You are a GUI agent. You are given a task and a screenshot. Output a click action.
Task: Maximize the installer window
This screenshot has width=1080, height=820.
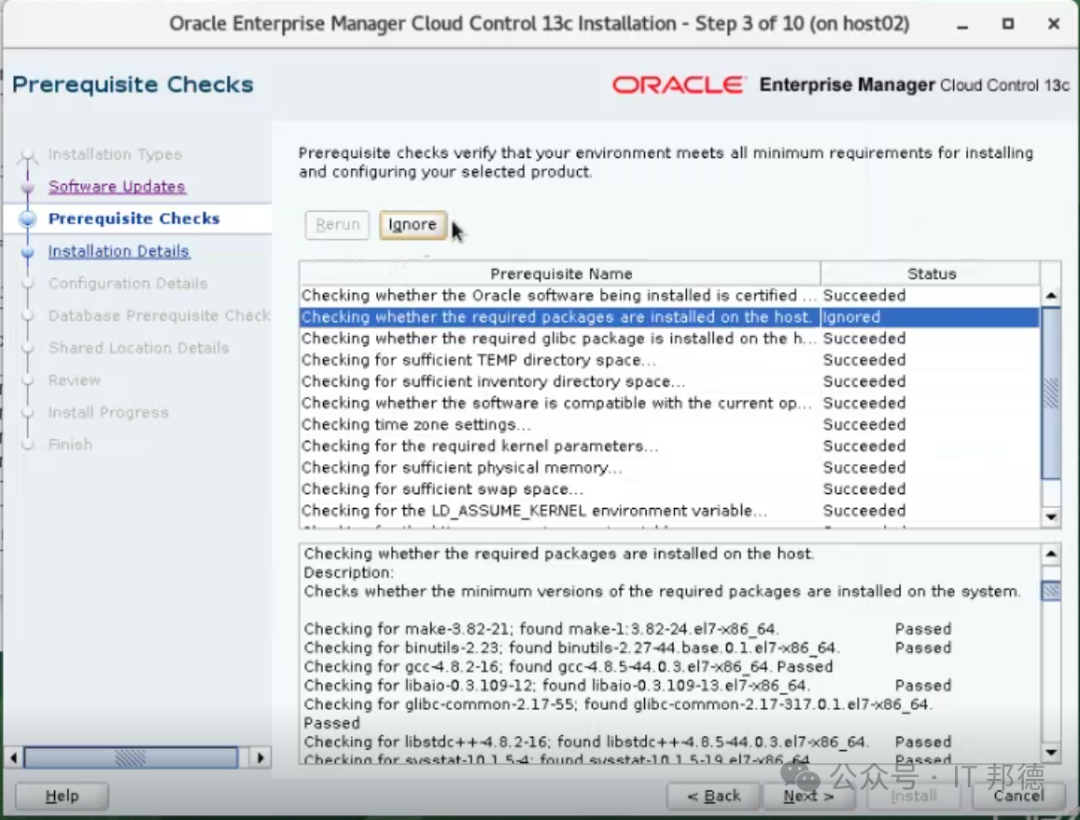coord(1008,24)
